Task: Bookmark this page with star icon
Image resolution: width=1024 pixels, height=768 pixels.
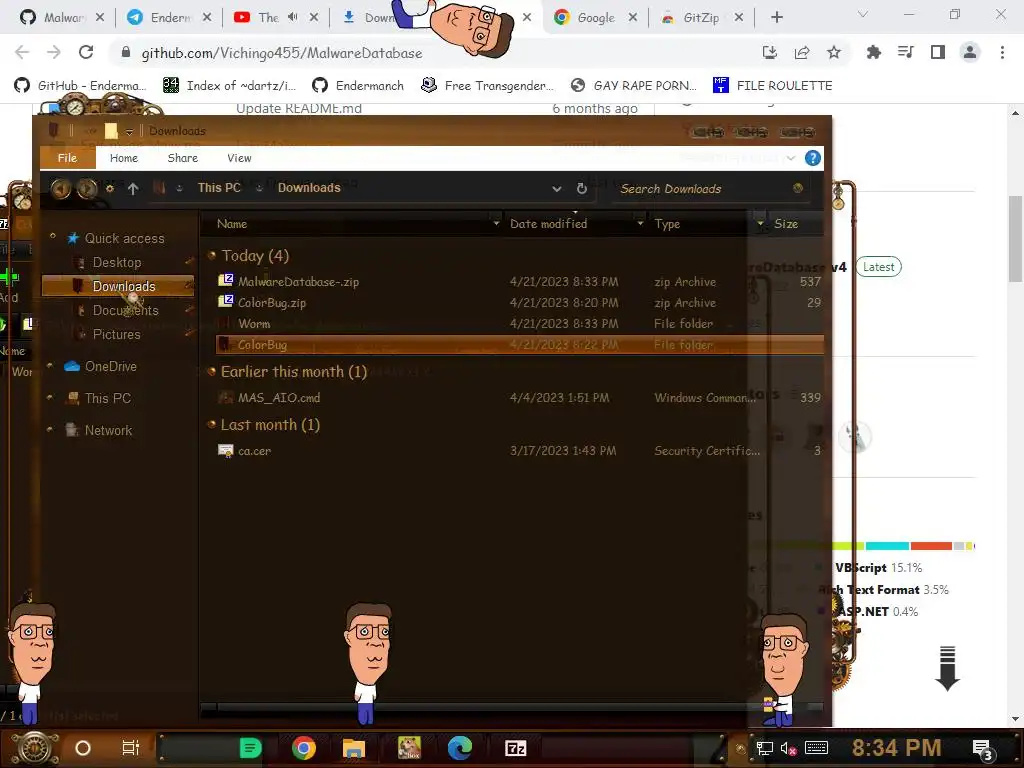Action: coord(834,52)
